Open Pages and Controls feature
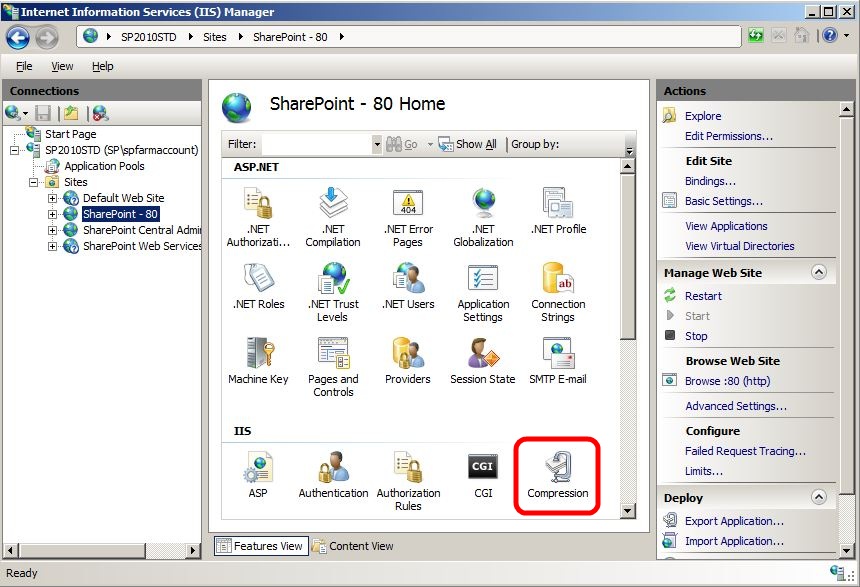 point(333,368)
